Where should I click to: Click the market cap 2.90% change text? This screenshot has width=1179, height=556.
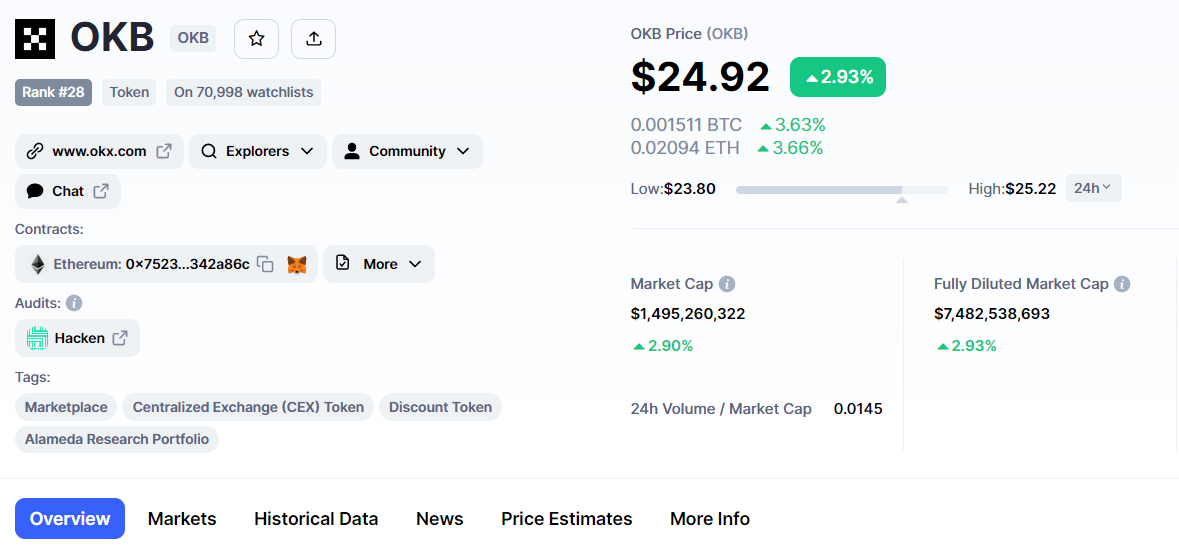(662, 346)
